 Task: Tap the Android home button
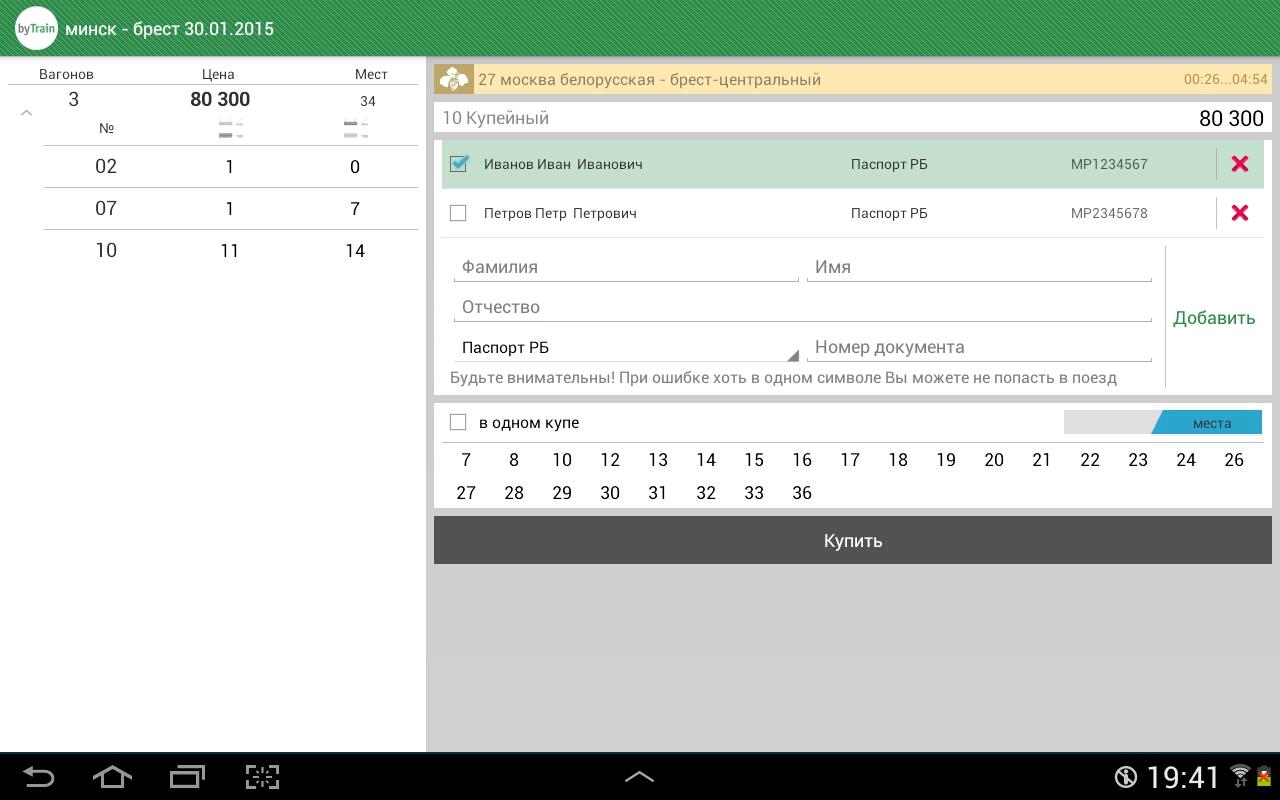pos(112,777)
